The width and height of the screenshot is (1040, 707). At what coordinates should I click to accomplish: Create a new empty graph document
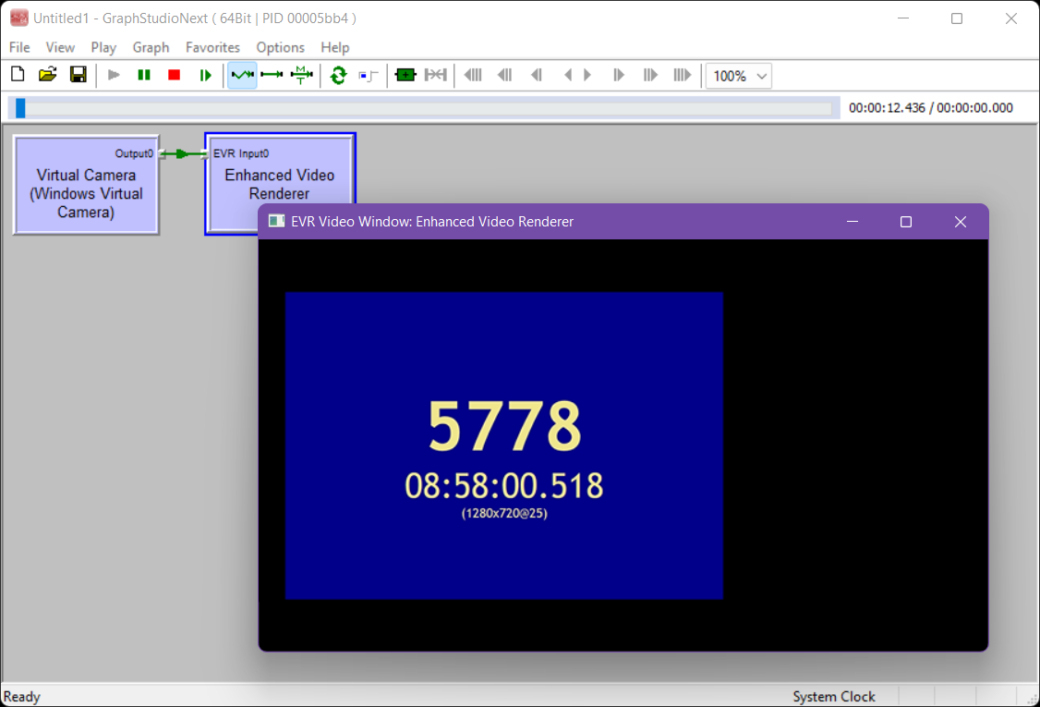coord(17,74)
